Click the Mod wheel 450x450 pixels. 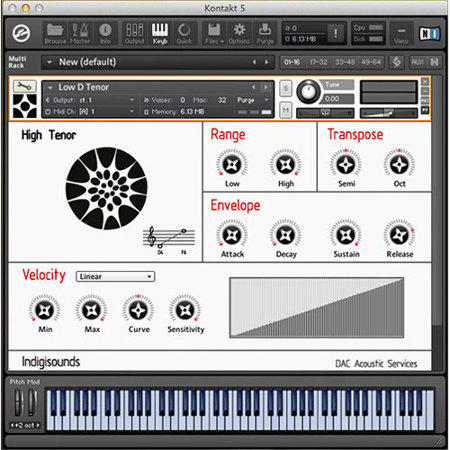pyautogui.click(x=32, y=402)
